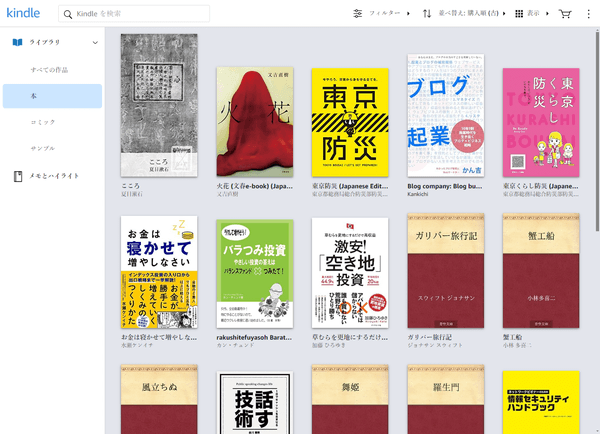Open the three-dot more options menu
The width and height of the screenshot is (600, 434).
(588, 14)
